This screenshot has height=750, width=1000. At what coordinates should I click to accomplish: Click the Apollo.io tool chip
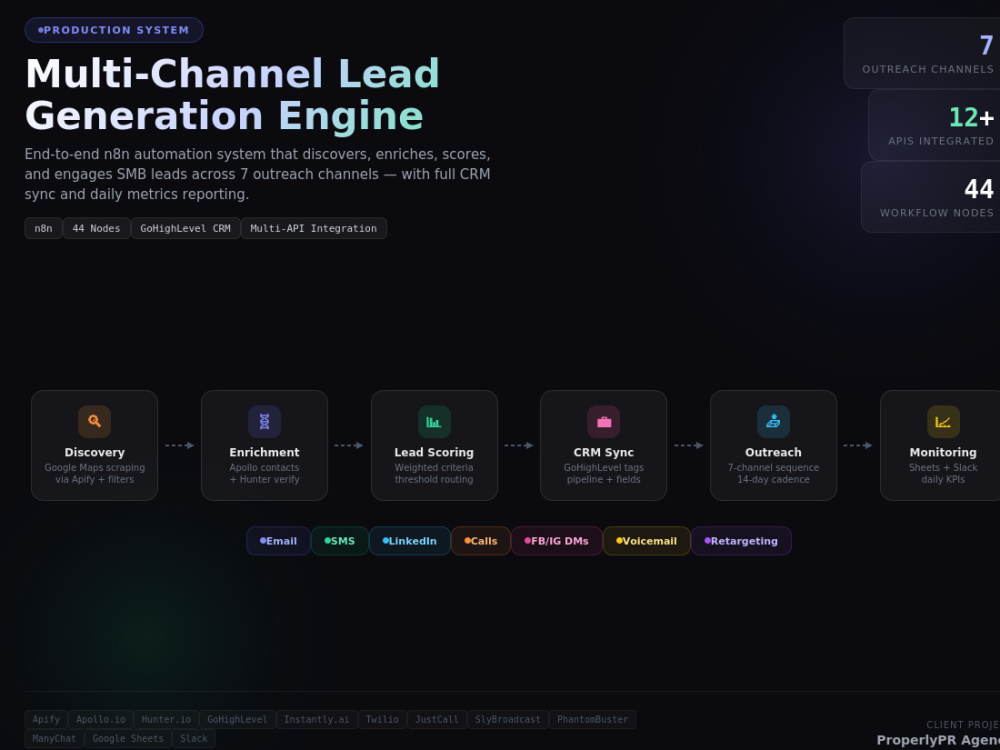click(101, 719)
